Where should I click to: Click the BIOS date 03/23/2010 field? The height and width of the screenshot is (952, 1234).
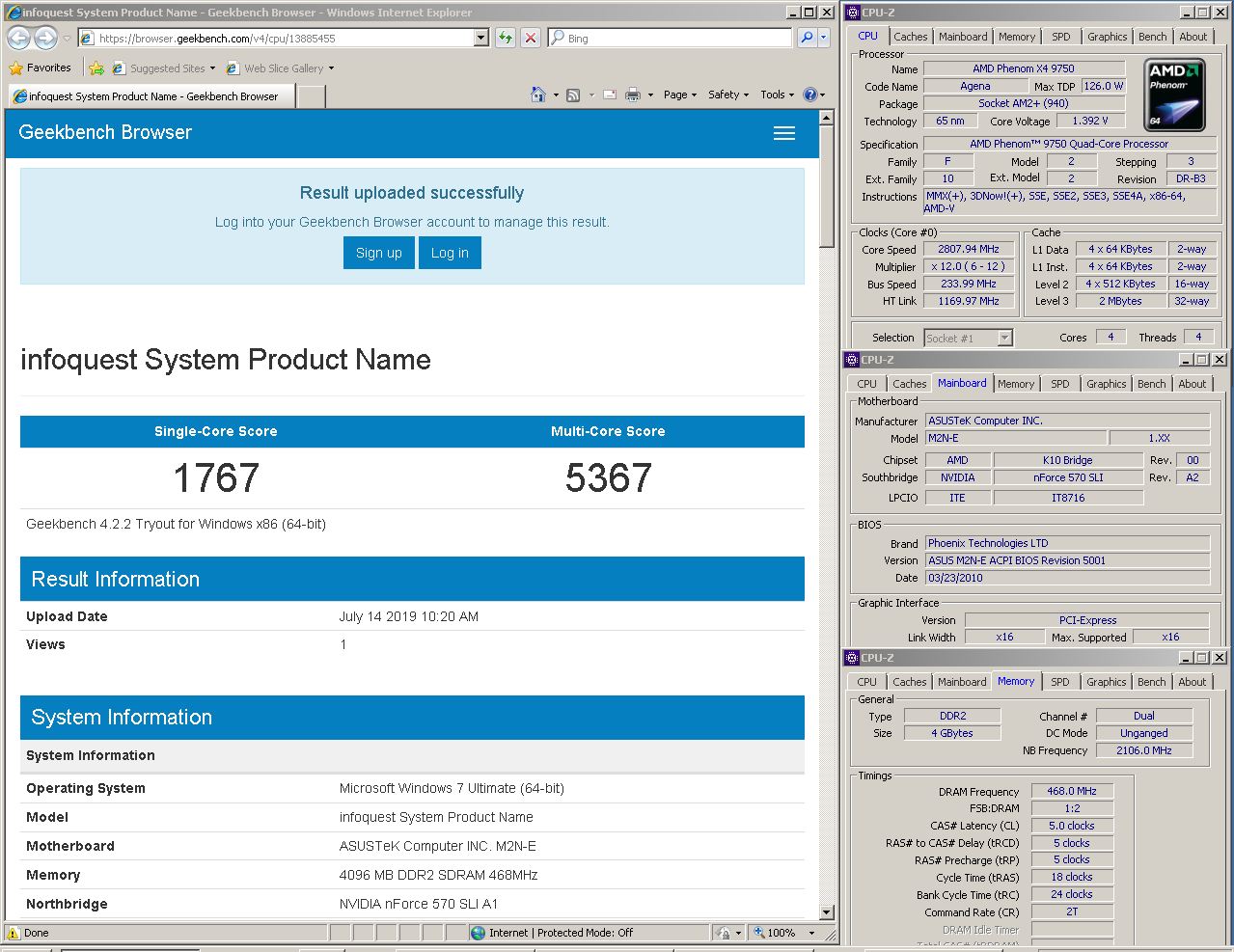point(1067,578)
